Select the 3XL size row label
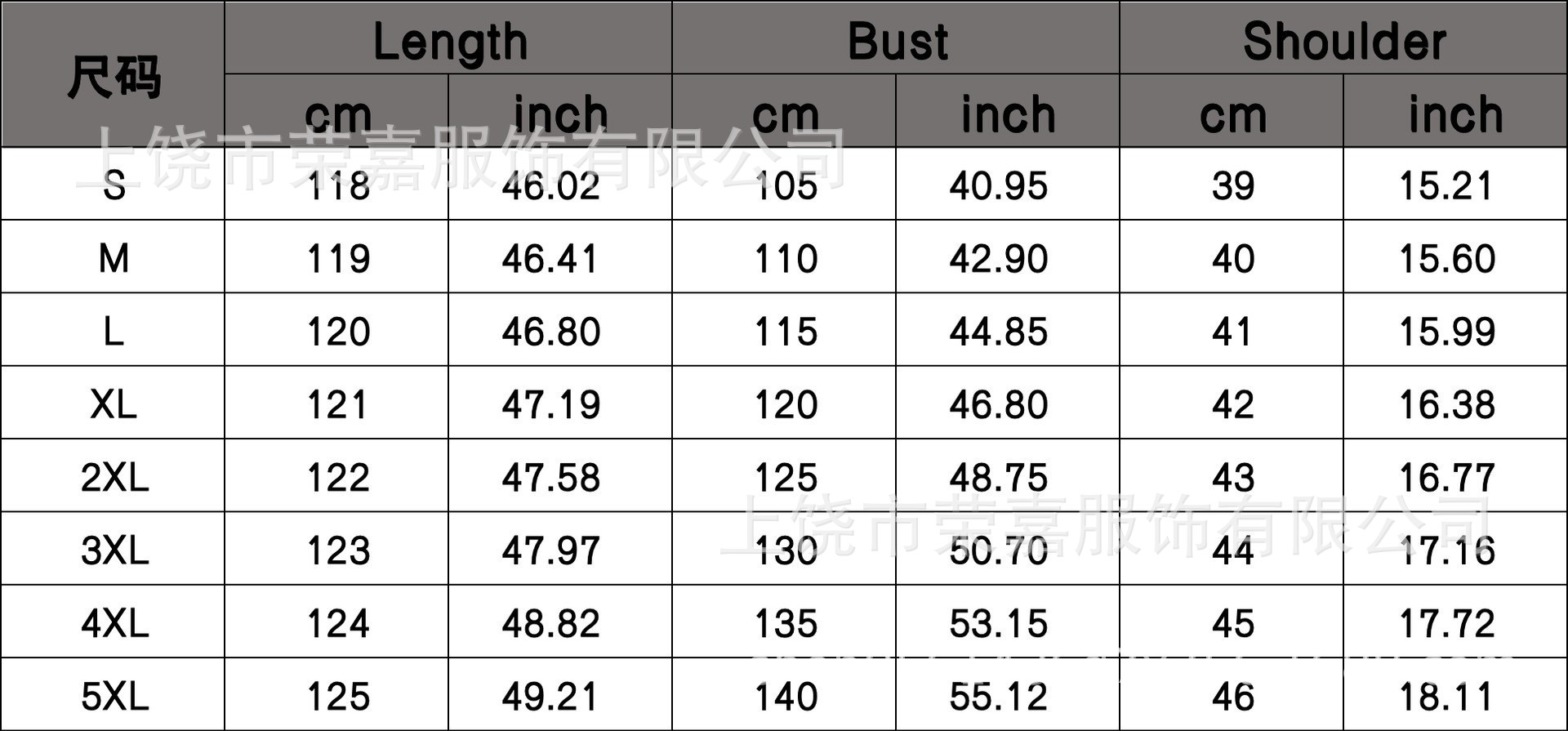Viewport: 1568px width, 731px height. click(114, 550)
